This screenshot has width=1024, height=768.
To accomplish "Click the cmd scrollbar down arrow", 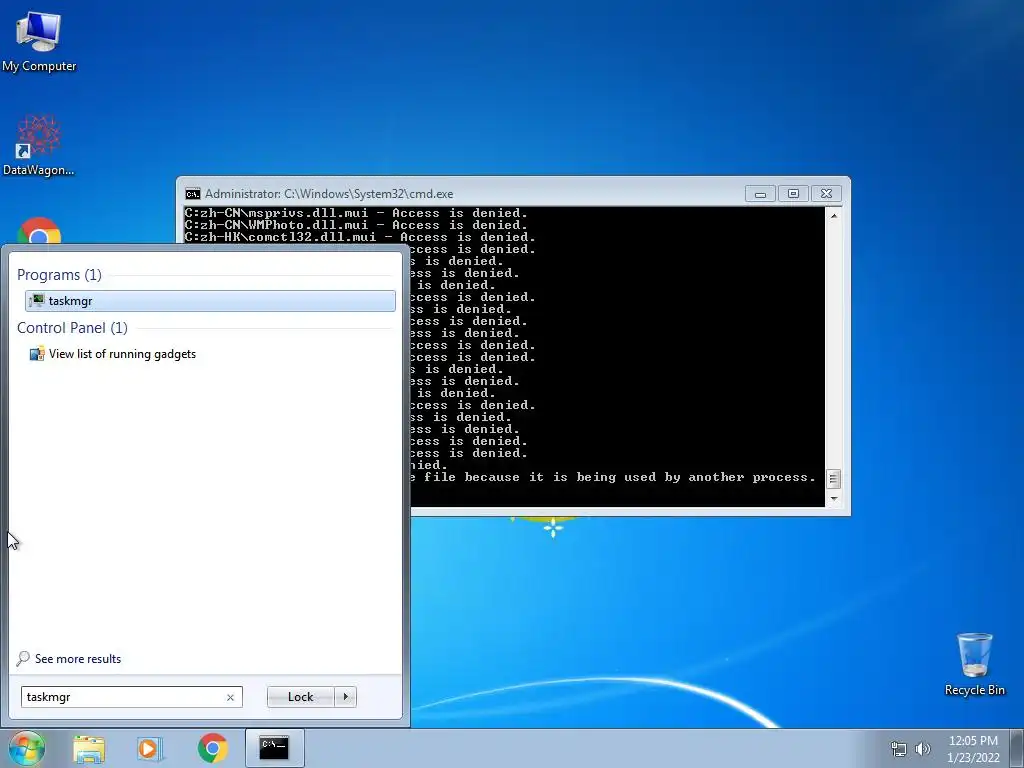I will [833, 499].
